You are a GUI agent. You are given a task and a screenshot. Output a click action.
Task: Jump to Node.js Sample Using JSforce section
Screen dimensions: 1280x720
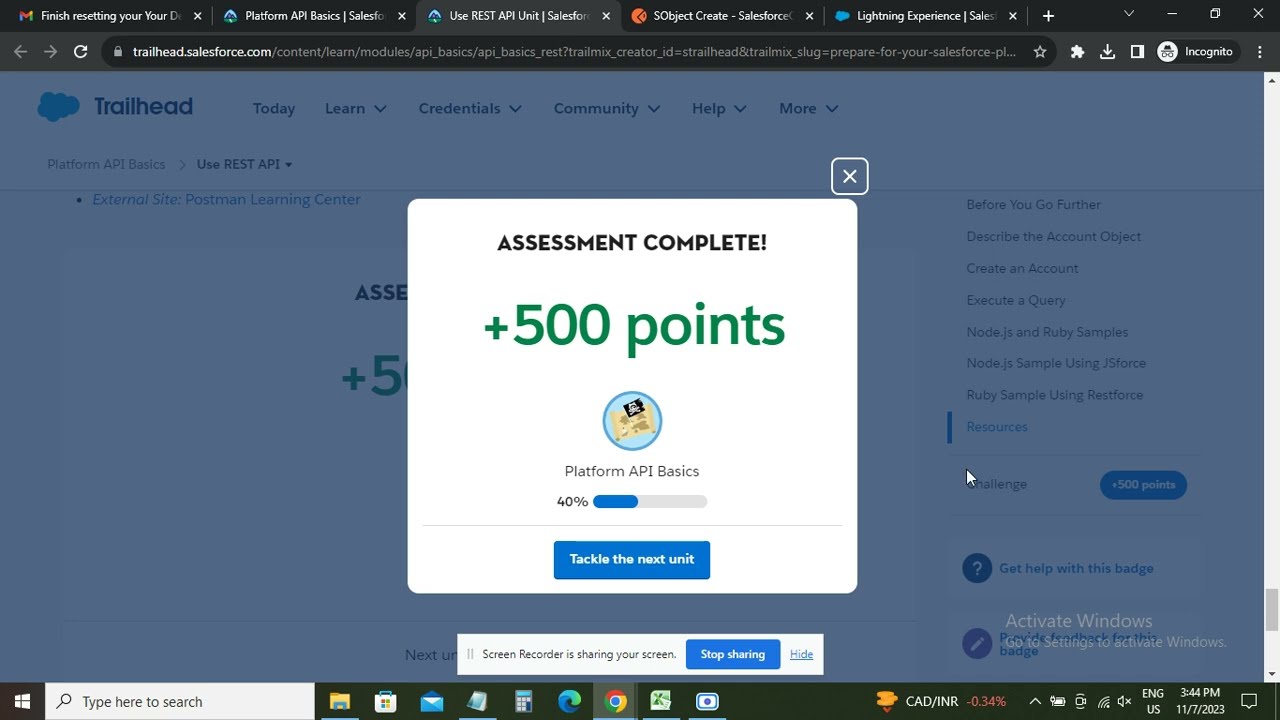coord(1056,363)
